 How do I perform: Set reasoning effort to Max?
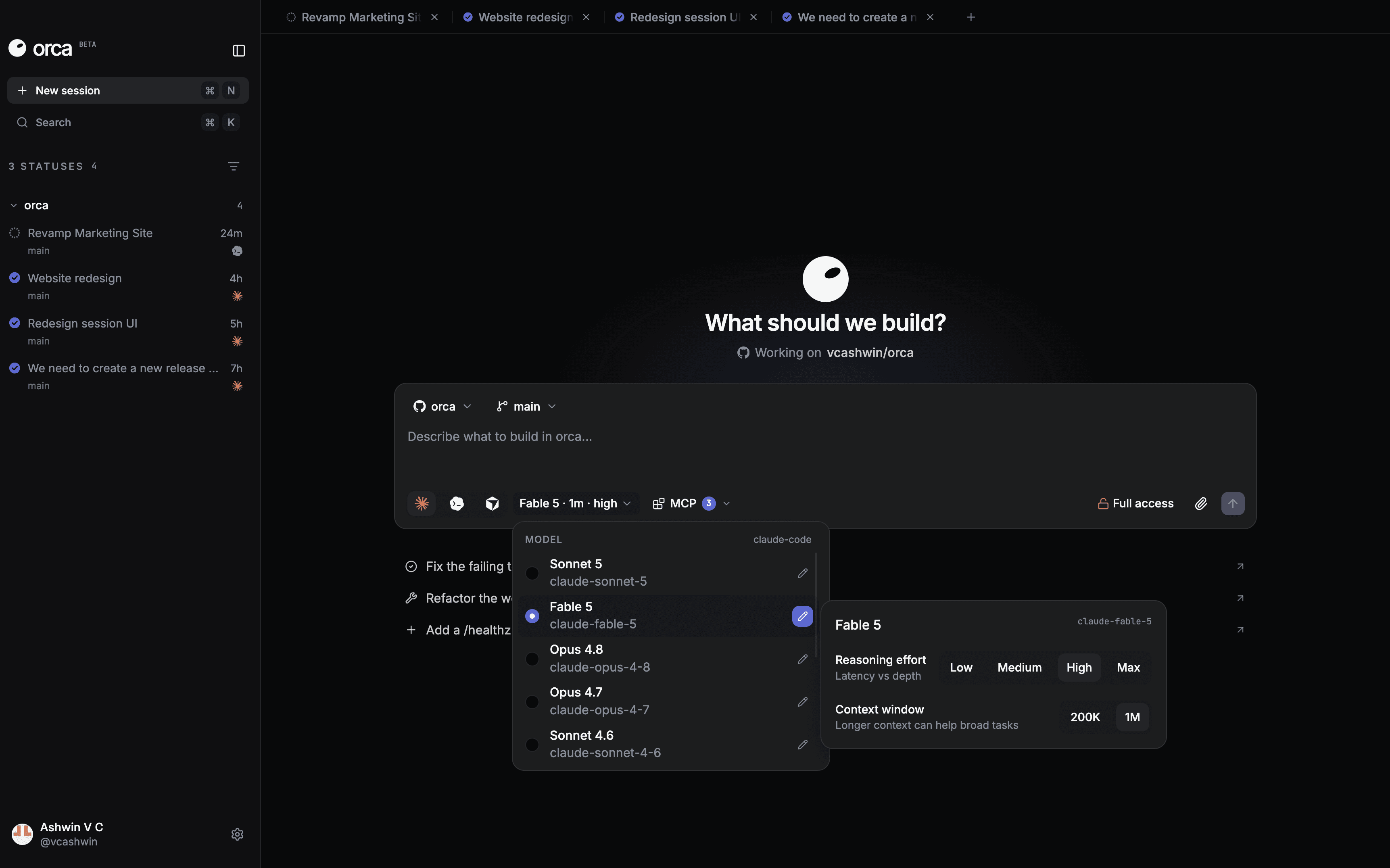(x=1128, y=668)
